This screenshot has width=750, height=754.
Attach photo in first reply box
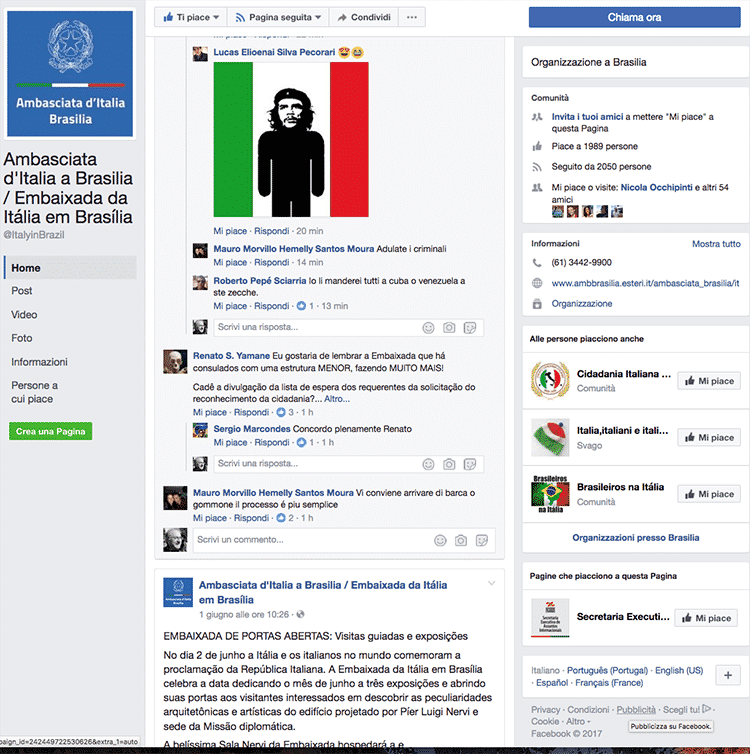pos(449,328)
